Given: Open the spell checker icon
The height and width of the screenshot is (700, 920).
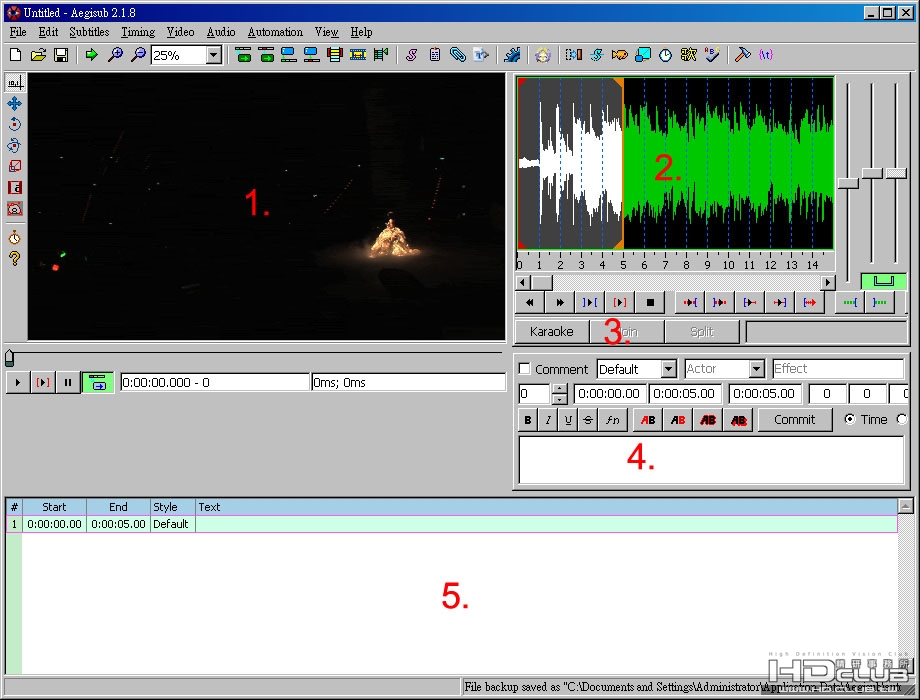Looking at the screenshot, I should (712, 55).
